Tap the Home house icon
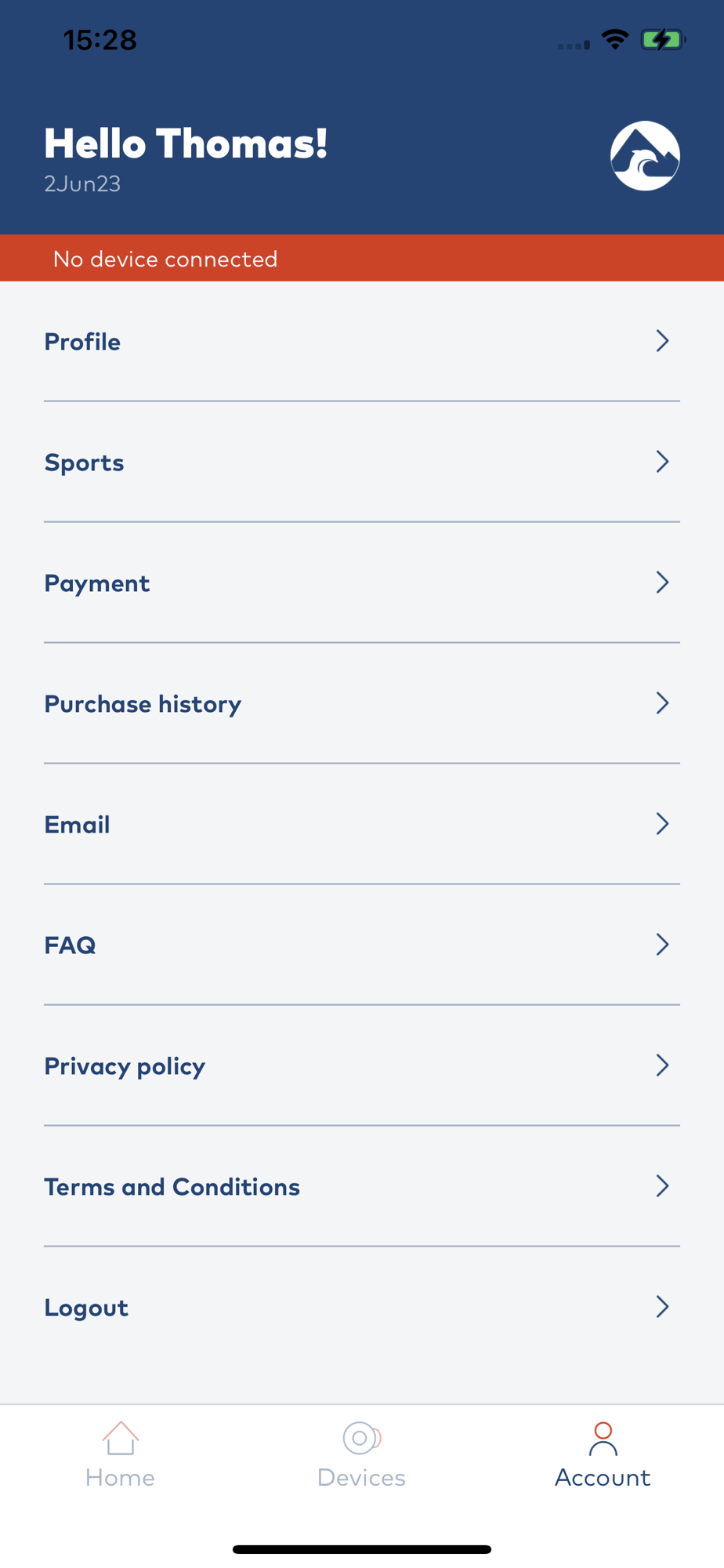Viewport: 724px width, 1568px height. (x=121, y=1438)
